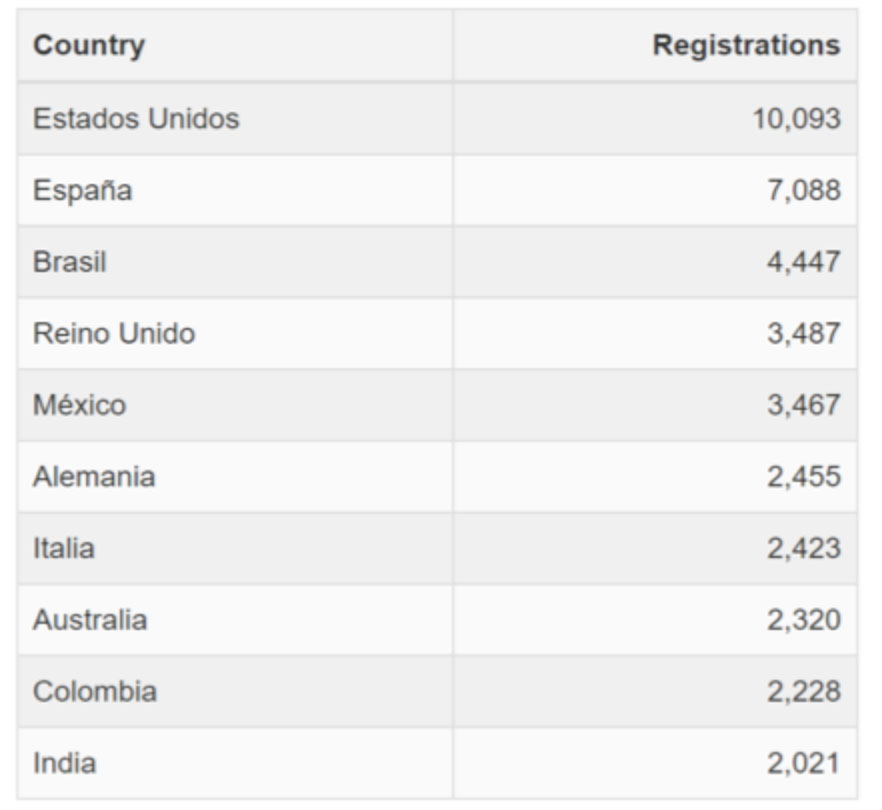The image size is (882, 810).
Task: Select the Australia row
Action: coord(438,620)
